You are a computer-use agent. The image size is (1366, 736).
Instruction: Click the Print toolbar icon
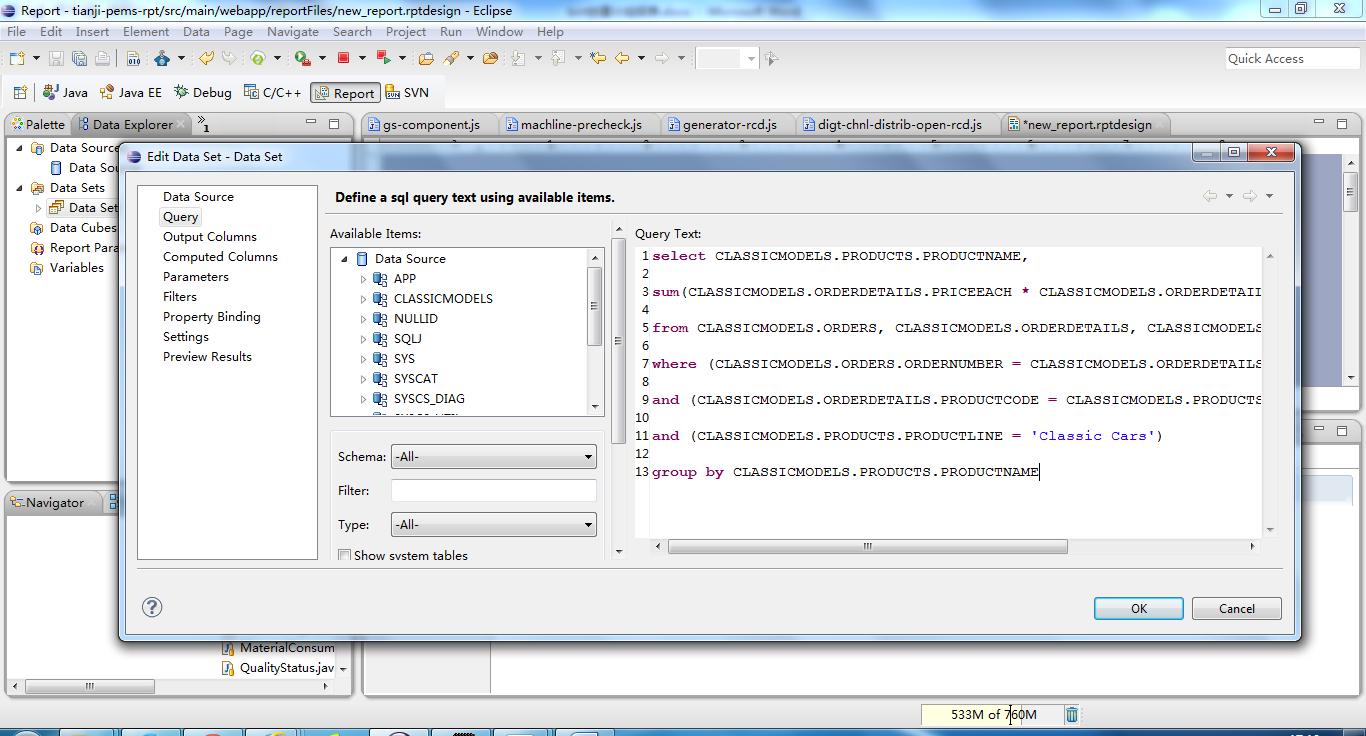click(102, 58)
